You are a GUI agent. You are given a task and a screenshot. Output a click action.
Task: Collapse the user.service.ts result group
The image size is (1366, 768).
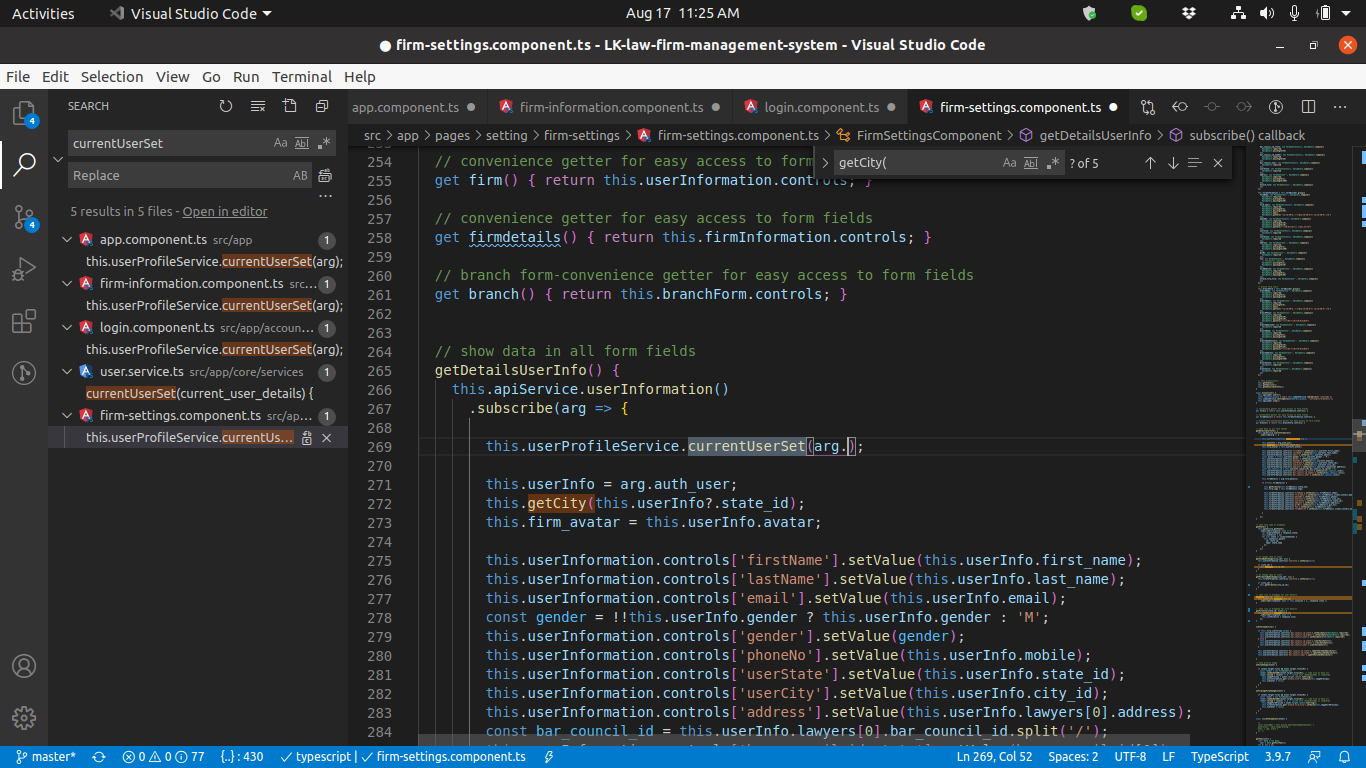tap(67, 372)
